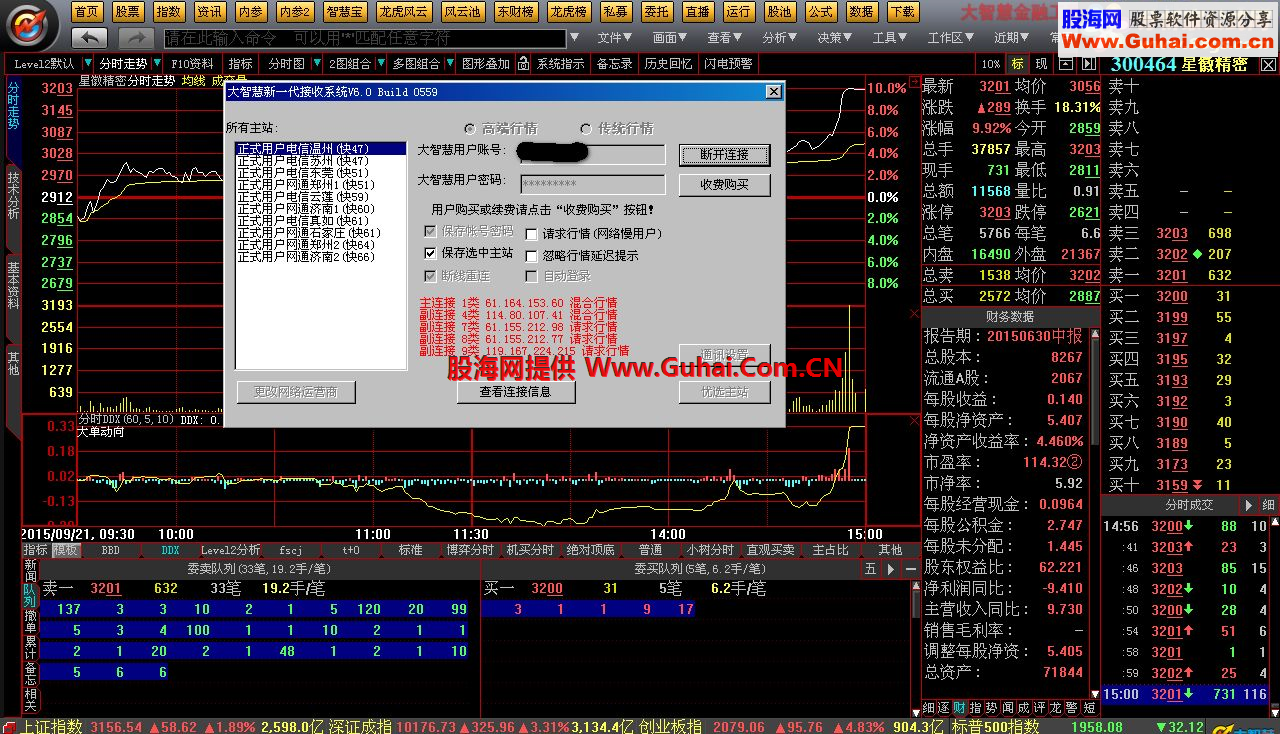Open the command input dropdown arrow

[573, 38]
